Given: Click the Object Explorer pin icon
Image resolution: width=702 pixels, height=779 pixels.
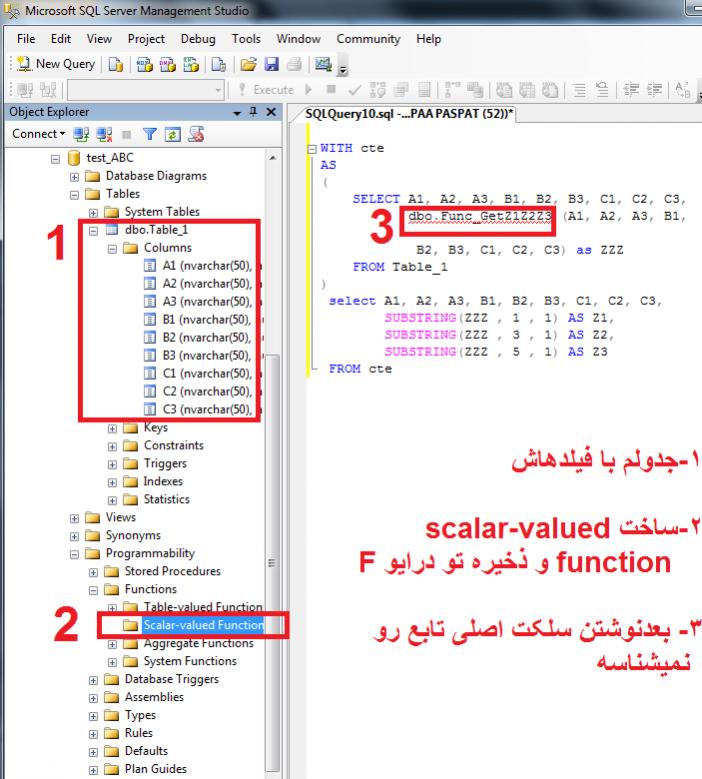Looking at the screenshot, I should click(x=253, y=112).
